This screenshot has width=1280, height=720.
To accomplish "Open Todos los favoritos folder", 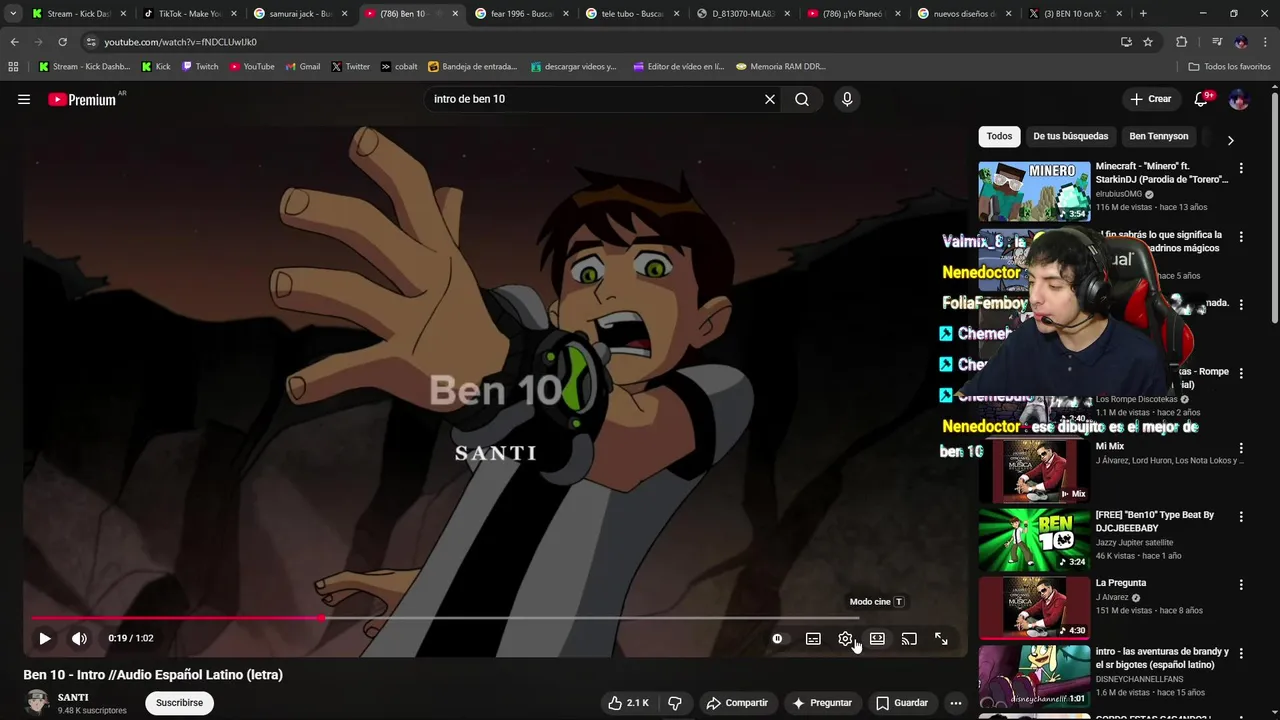I will [1229, 67].
